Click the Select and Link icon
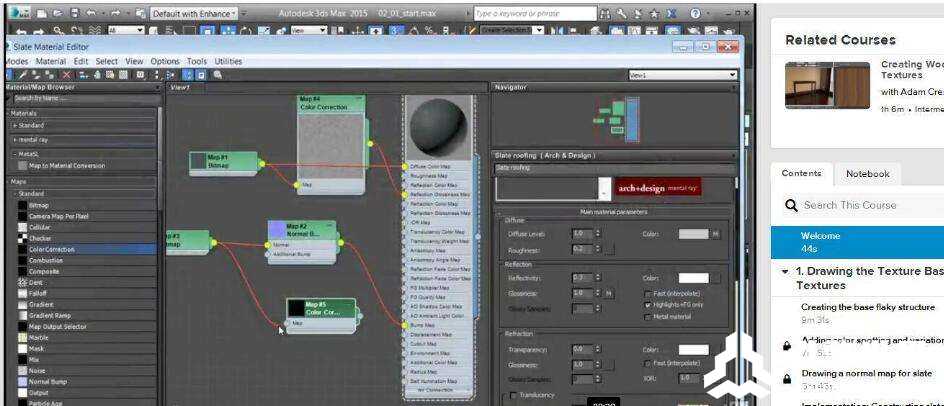Image resolution: width=944 pixels, height=406 pixels. (58, 31)
